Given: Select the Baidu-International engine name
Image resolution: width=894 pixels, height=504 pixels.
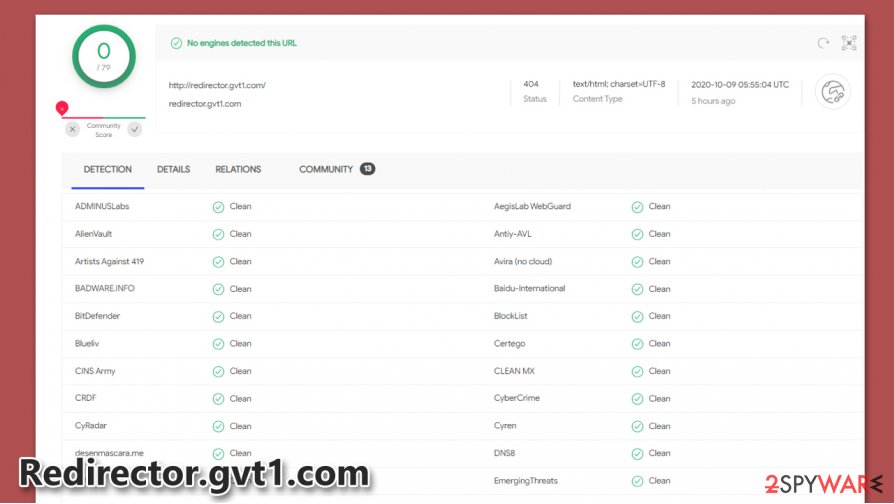Looking at the screenshot, I should pos(529,288).
